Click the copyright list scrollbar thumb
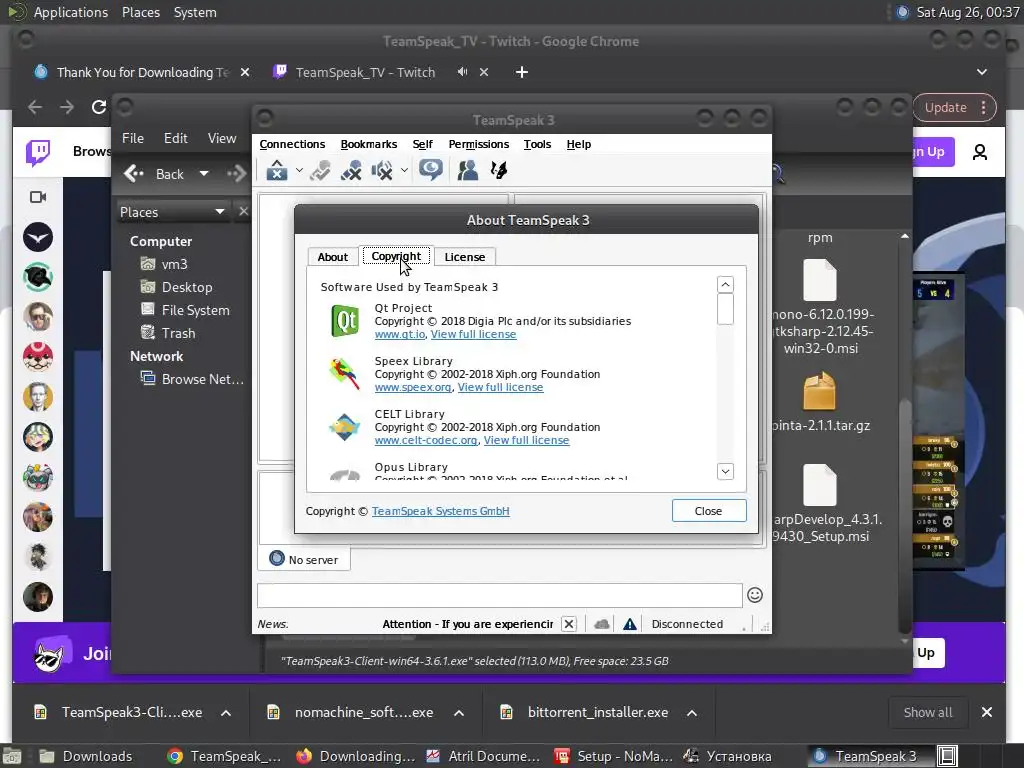The height and width of the screenshot is (768, 1024). (725, 309)
